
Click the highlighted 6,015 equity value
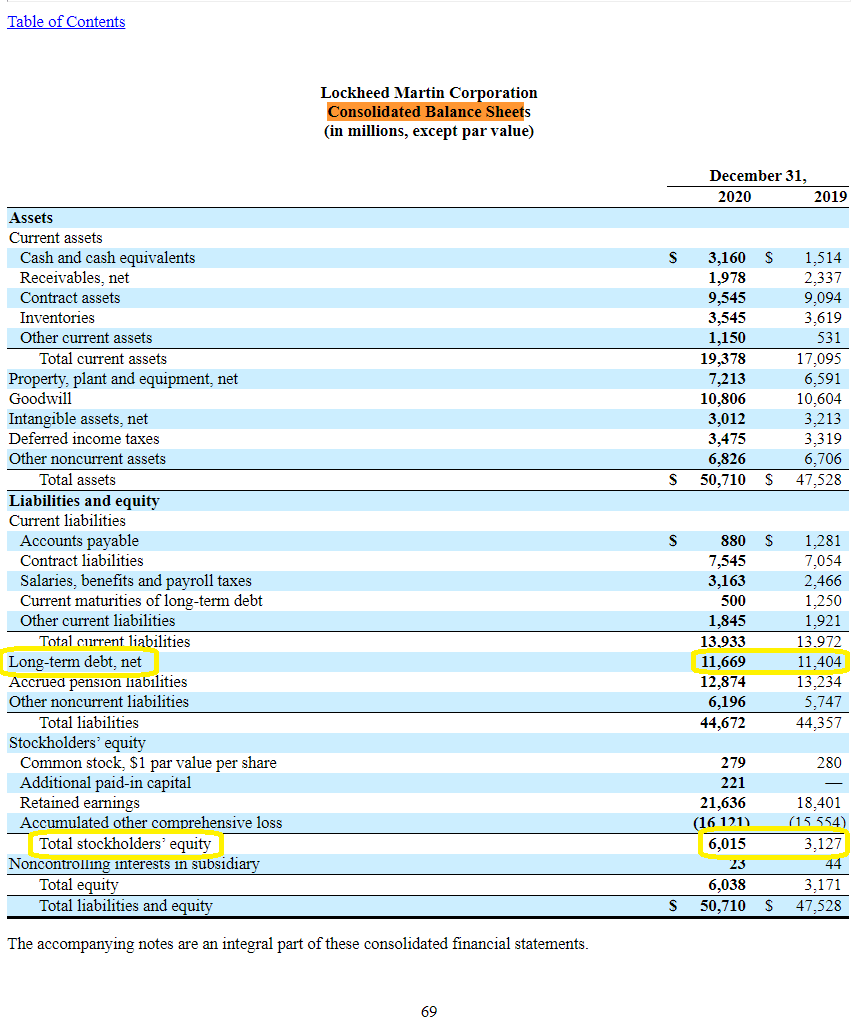coord(727,843)
